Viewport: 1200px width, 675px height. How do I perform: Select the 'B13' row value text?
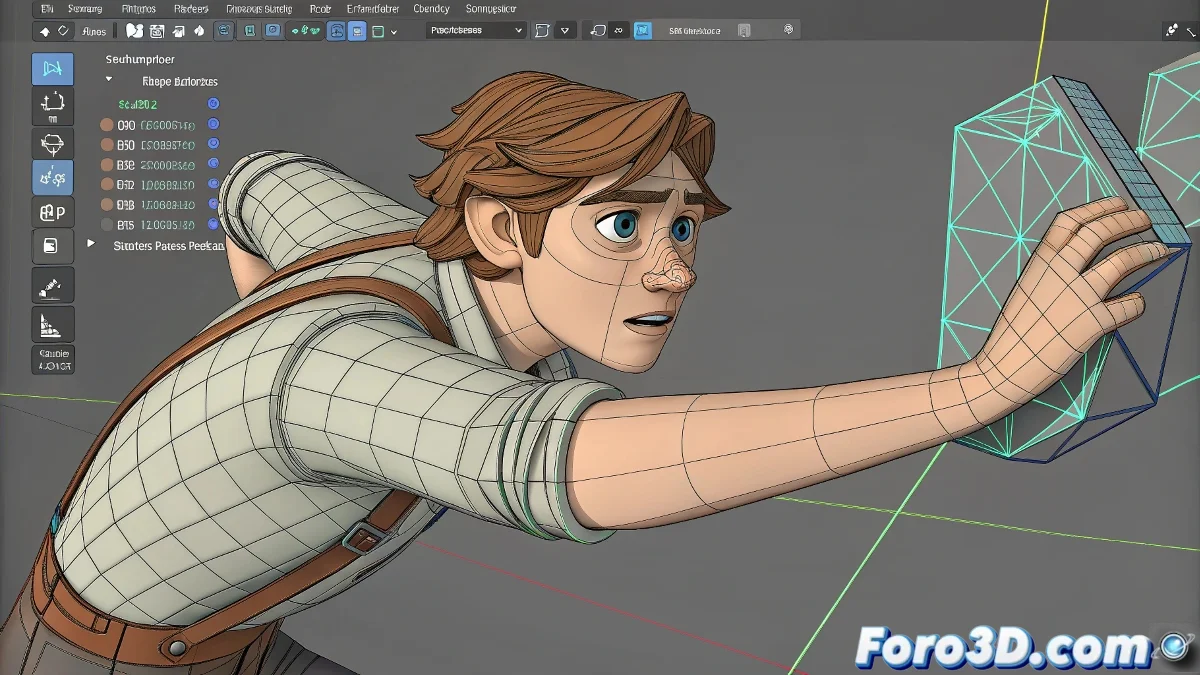pyautogui.click(x=168, y=205)
